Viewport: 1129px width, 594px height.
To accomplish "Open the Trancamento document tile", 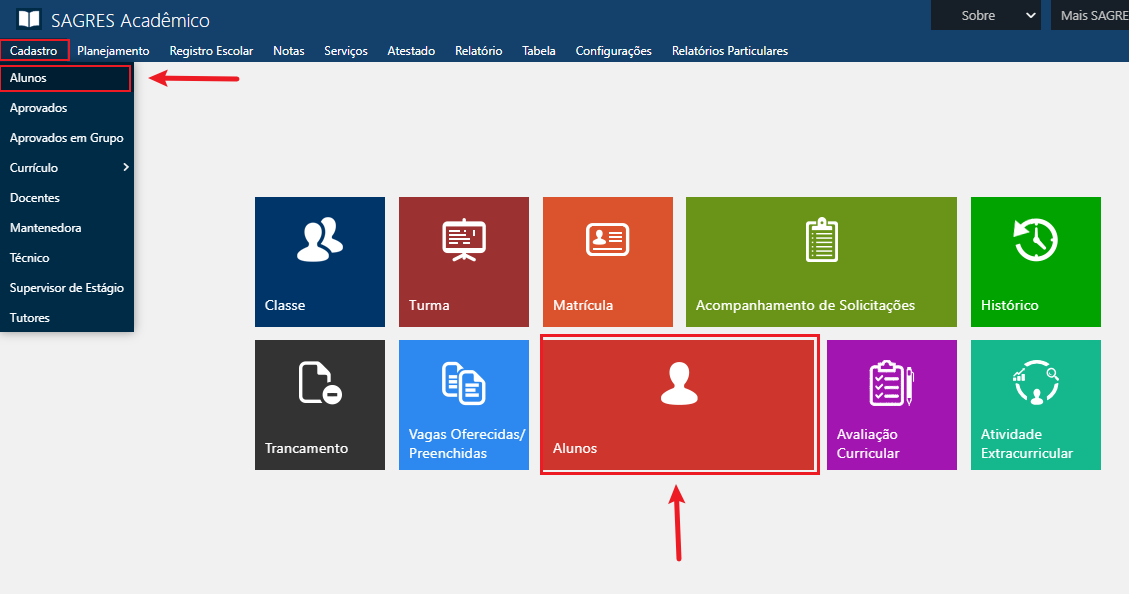I will click(x=320, y=384).
